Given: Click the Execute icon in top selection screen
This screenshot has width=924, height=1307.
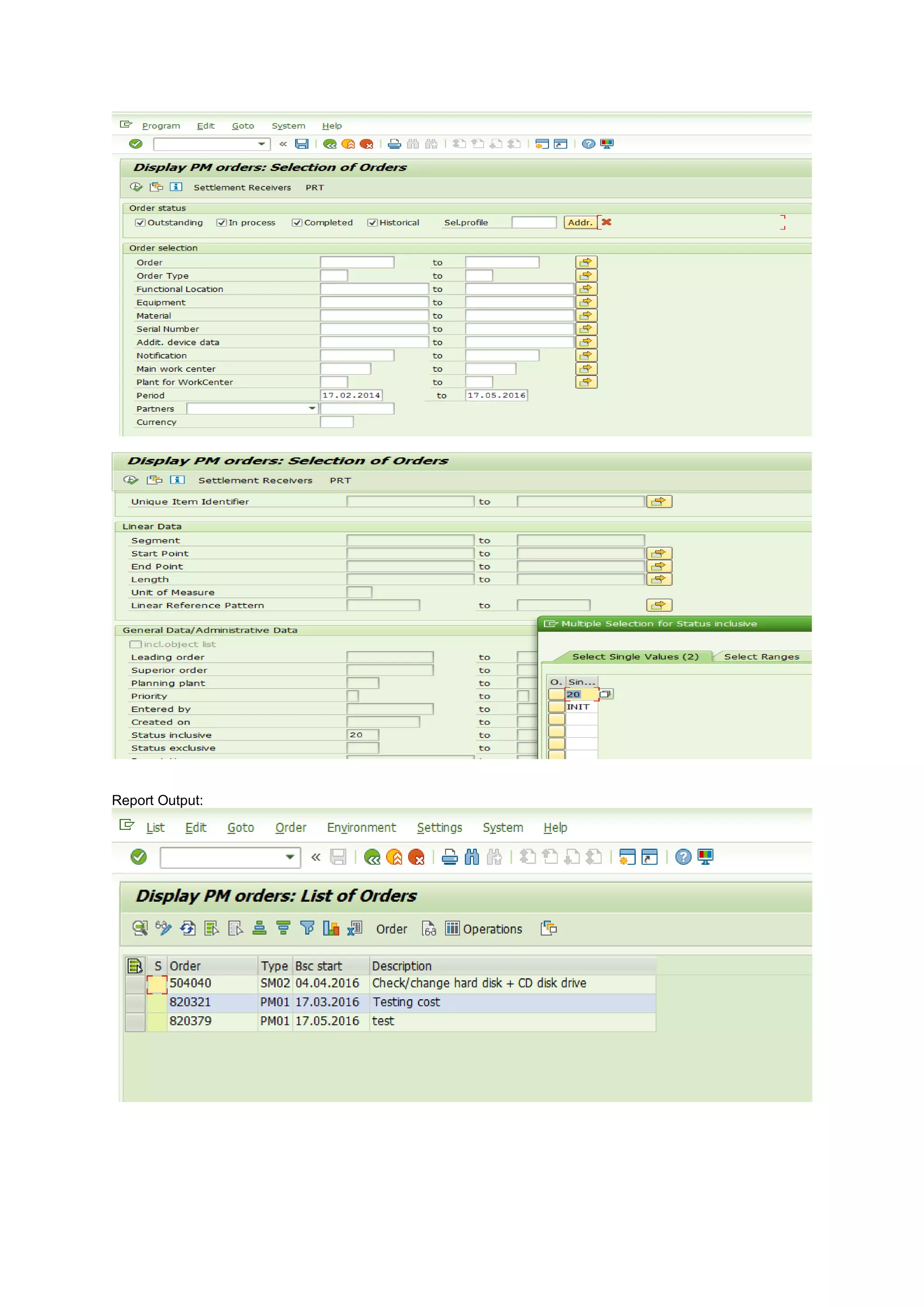Looking at the screenshot, I should point(136,187).
